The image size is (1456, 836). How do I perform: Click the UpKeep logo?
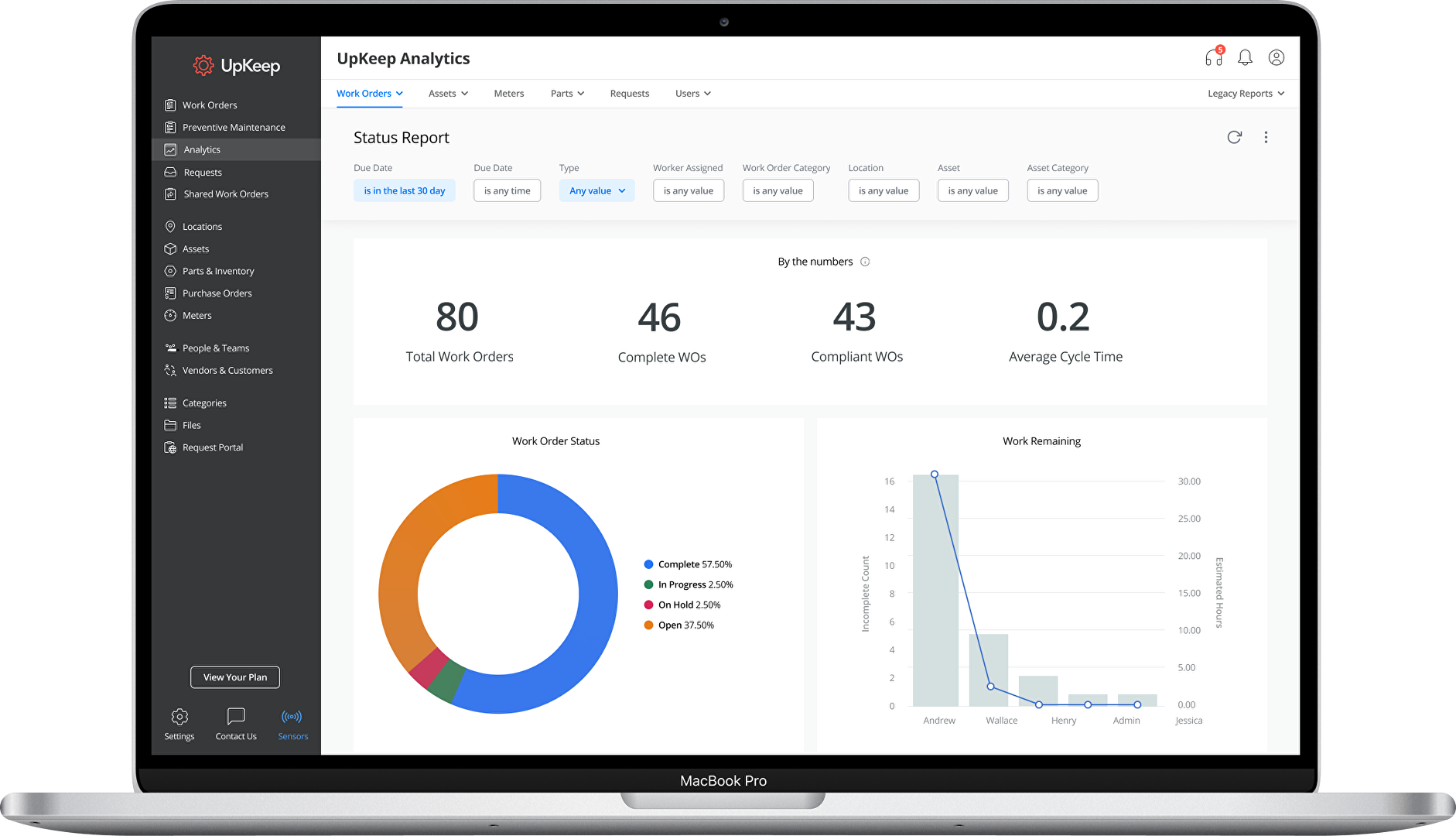(236, 66)
